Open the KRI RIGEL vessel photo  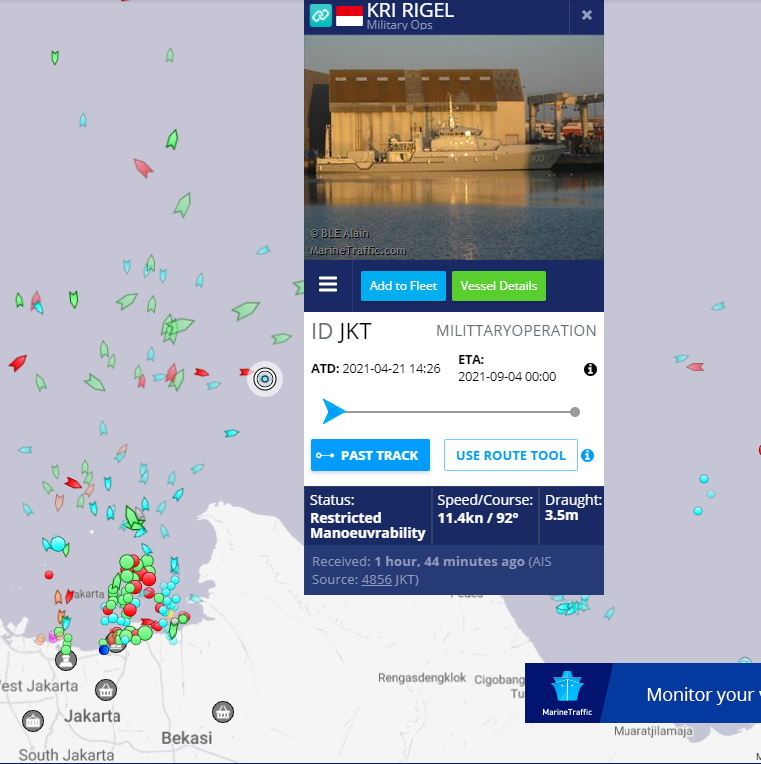point(453,147)
